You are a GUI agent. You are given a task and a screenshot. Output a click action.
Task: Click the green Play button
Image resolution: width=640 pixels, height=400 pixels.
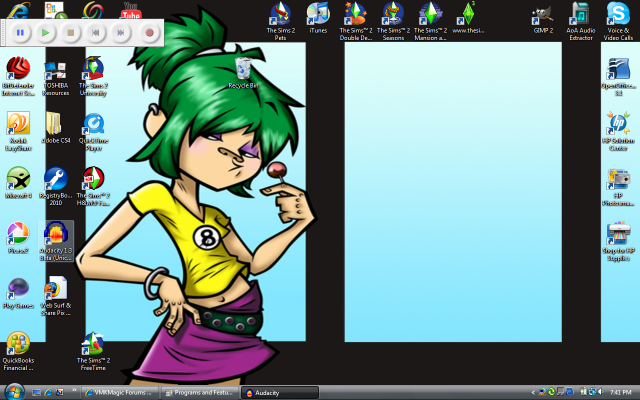click(x=45, y=33)
